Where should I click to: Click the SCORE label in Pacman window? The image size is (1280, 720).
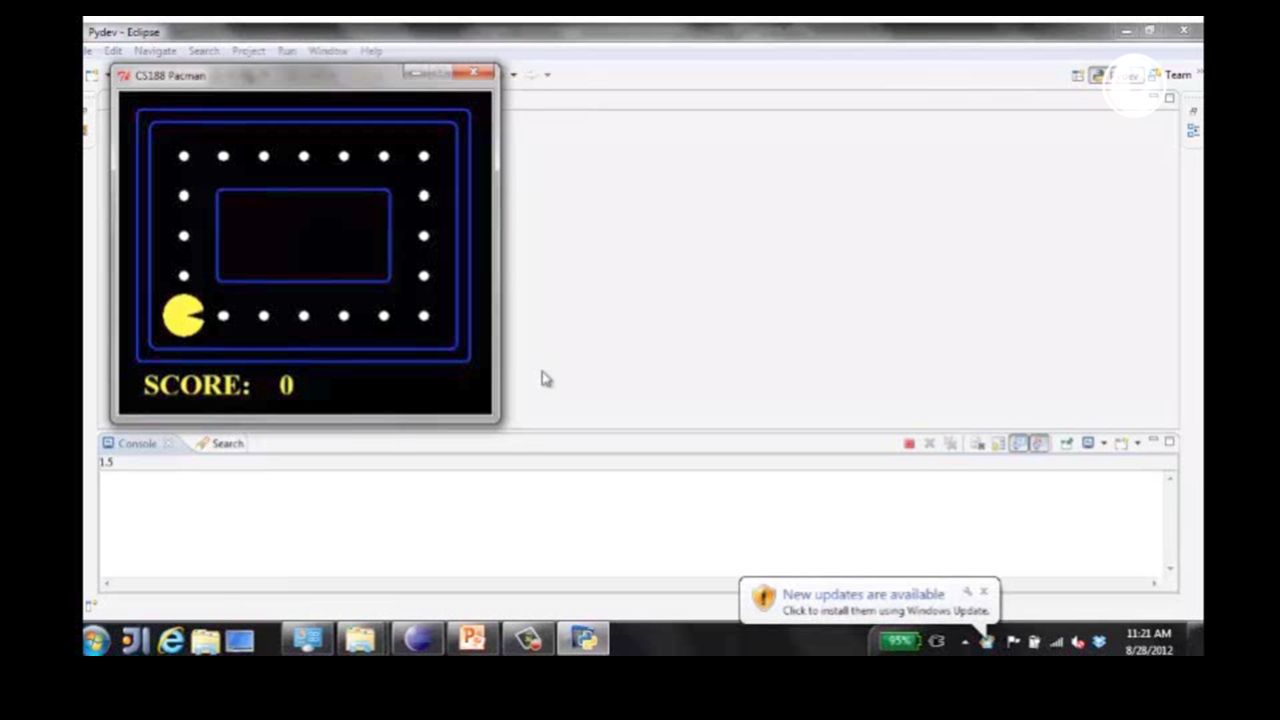coord(197,385)
